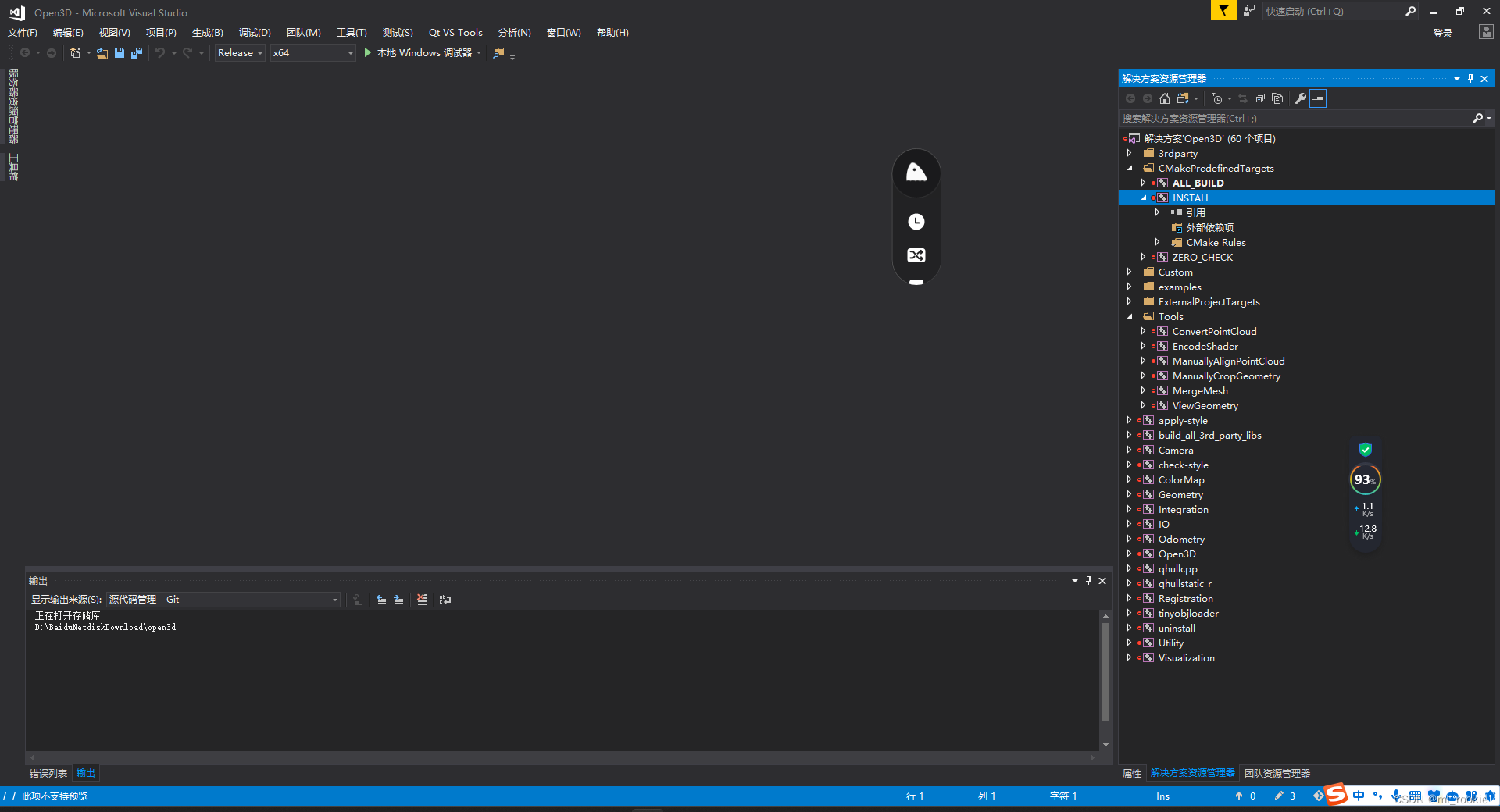Toggle the Chinese input mode indicator

pos(1359,796)
